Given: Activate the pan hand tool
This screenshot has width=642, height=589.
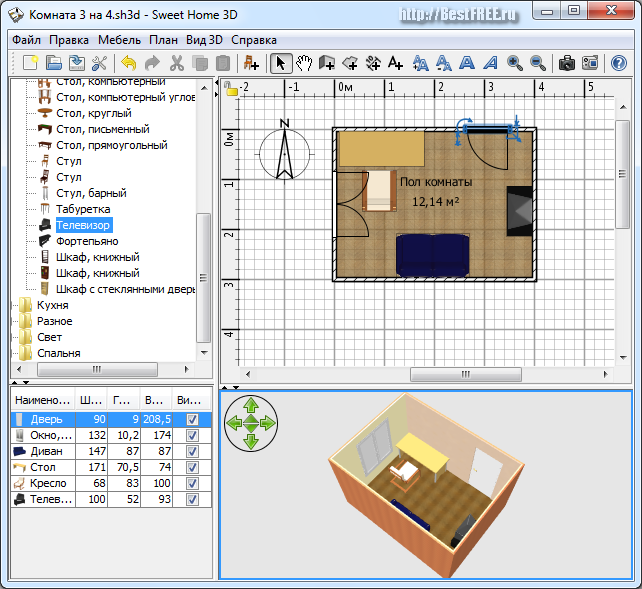Looking at the screenshot, I should (x=305, y=63).
